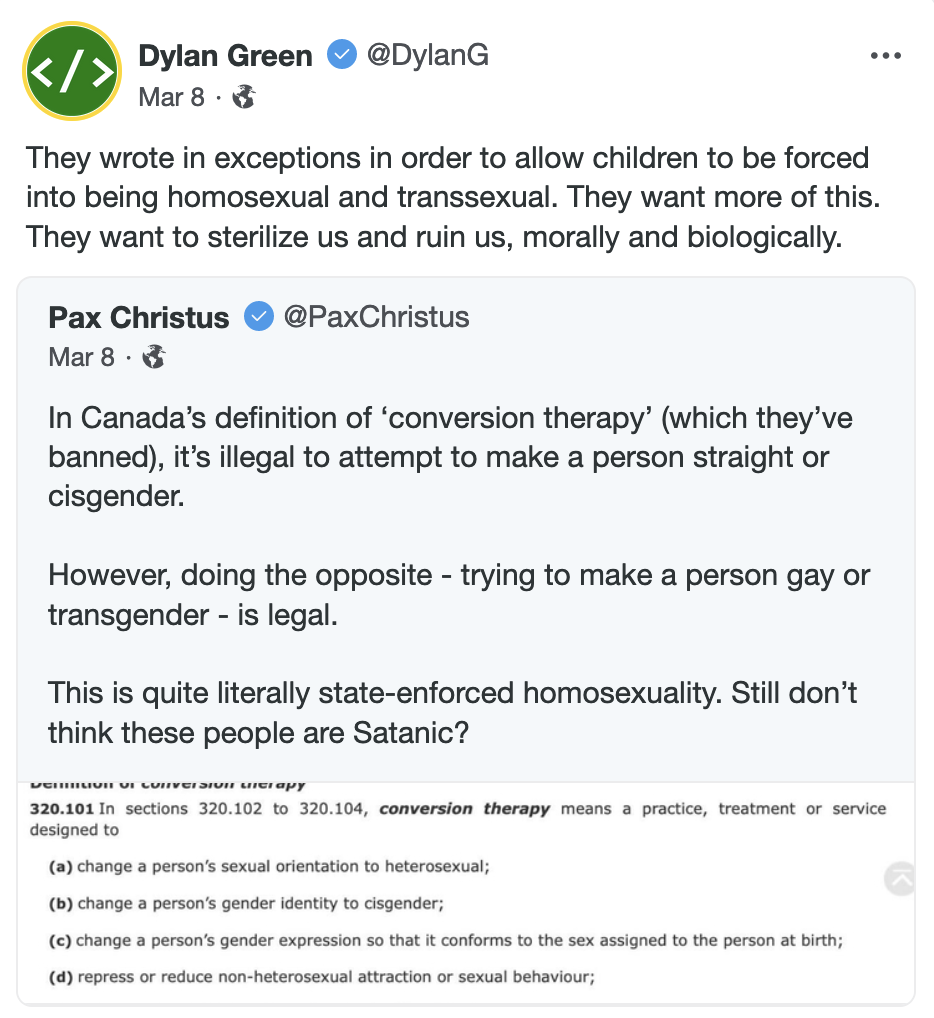Click the quoted line "However, doing the opposite"

(458, 595)
